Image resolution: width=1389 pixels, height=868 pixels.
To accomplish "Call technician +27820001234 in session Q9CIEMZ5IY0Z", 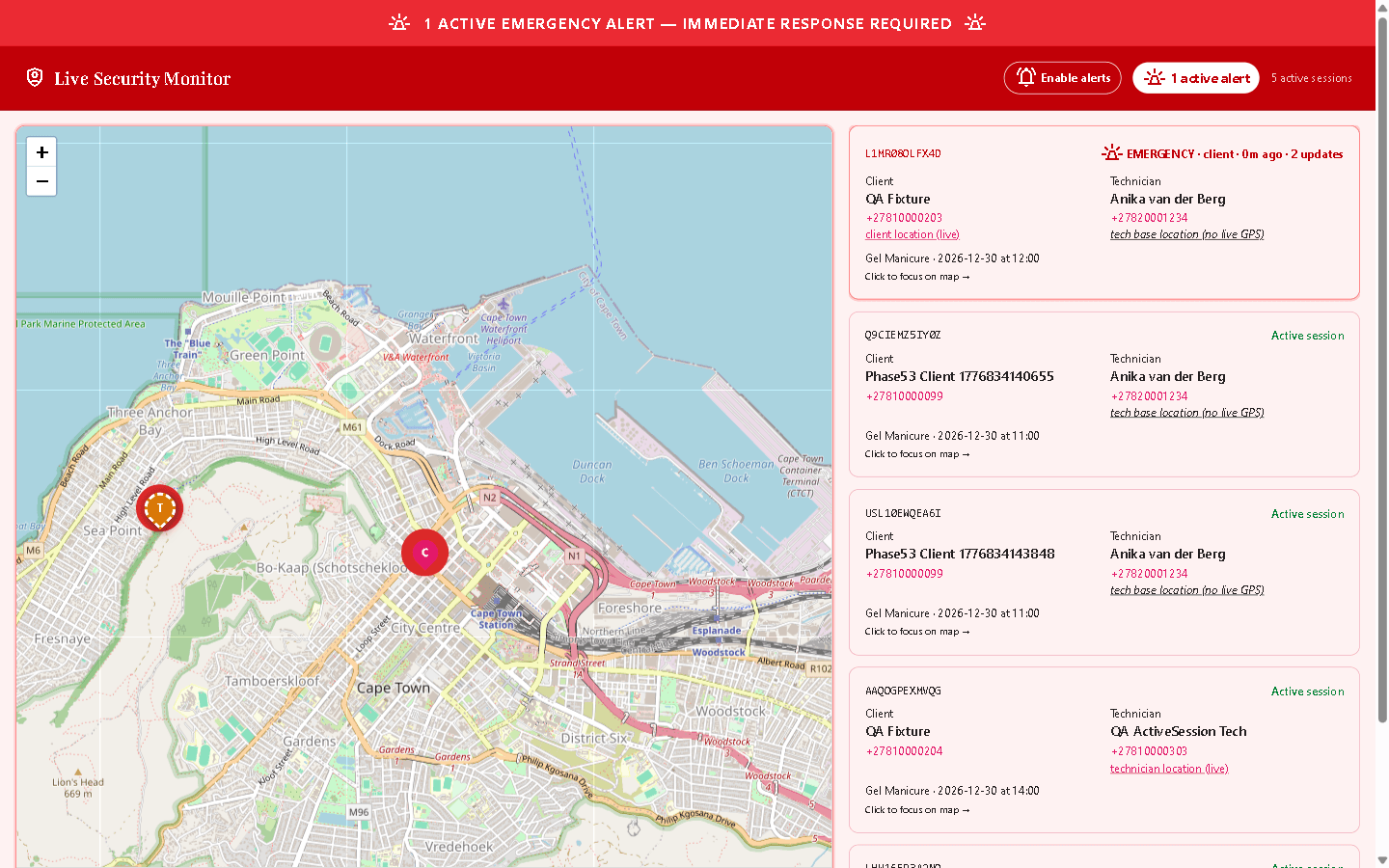I will [x=1149, y=396].
